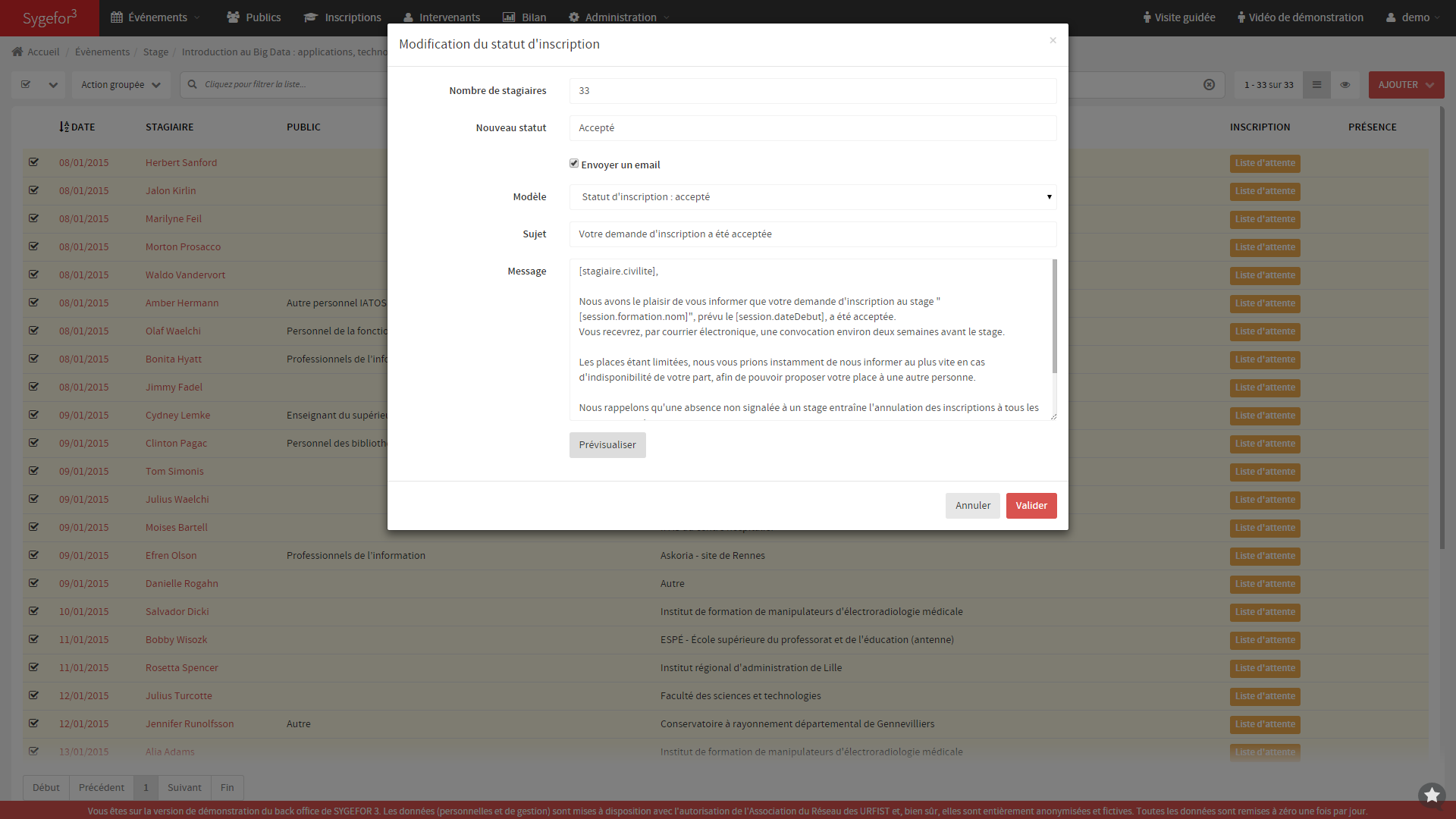
Task: Click the filter search magnifier icon
Action: coord(192,85)
